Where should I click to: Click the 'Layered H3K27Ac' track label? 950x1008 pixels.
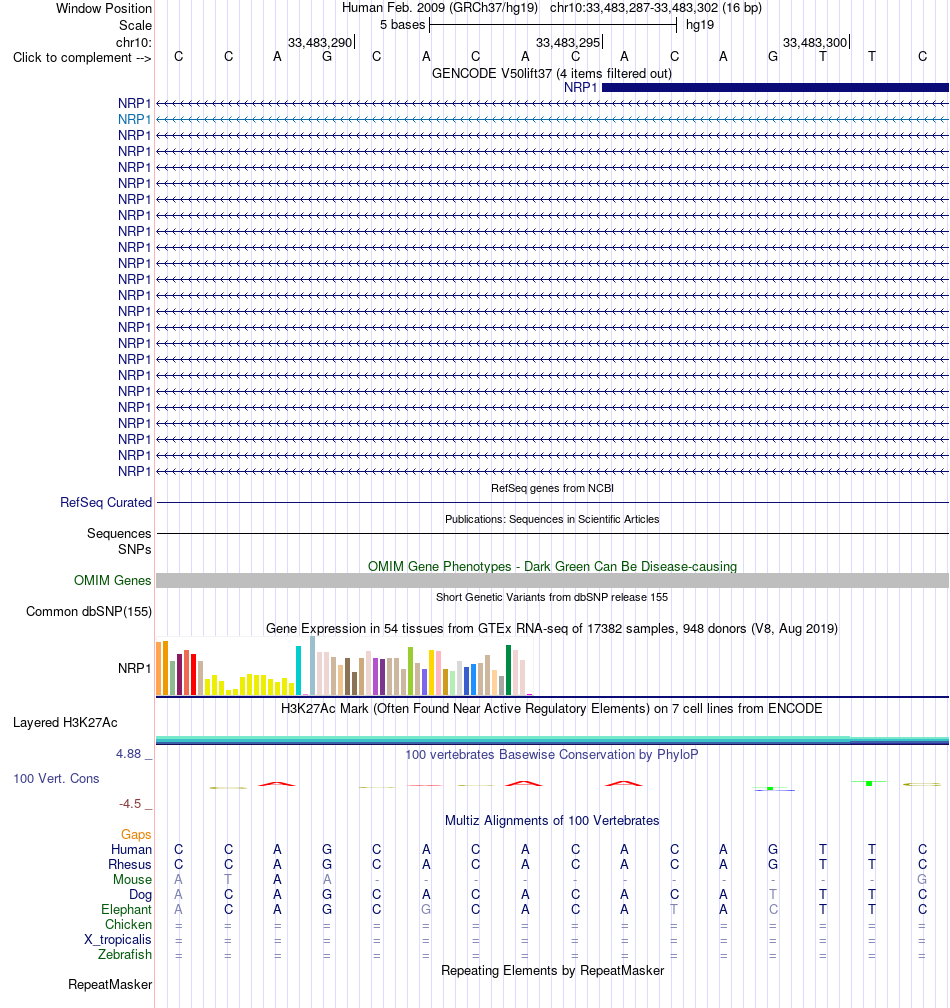[x=65, y=722]
